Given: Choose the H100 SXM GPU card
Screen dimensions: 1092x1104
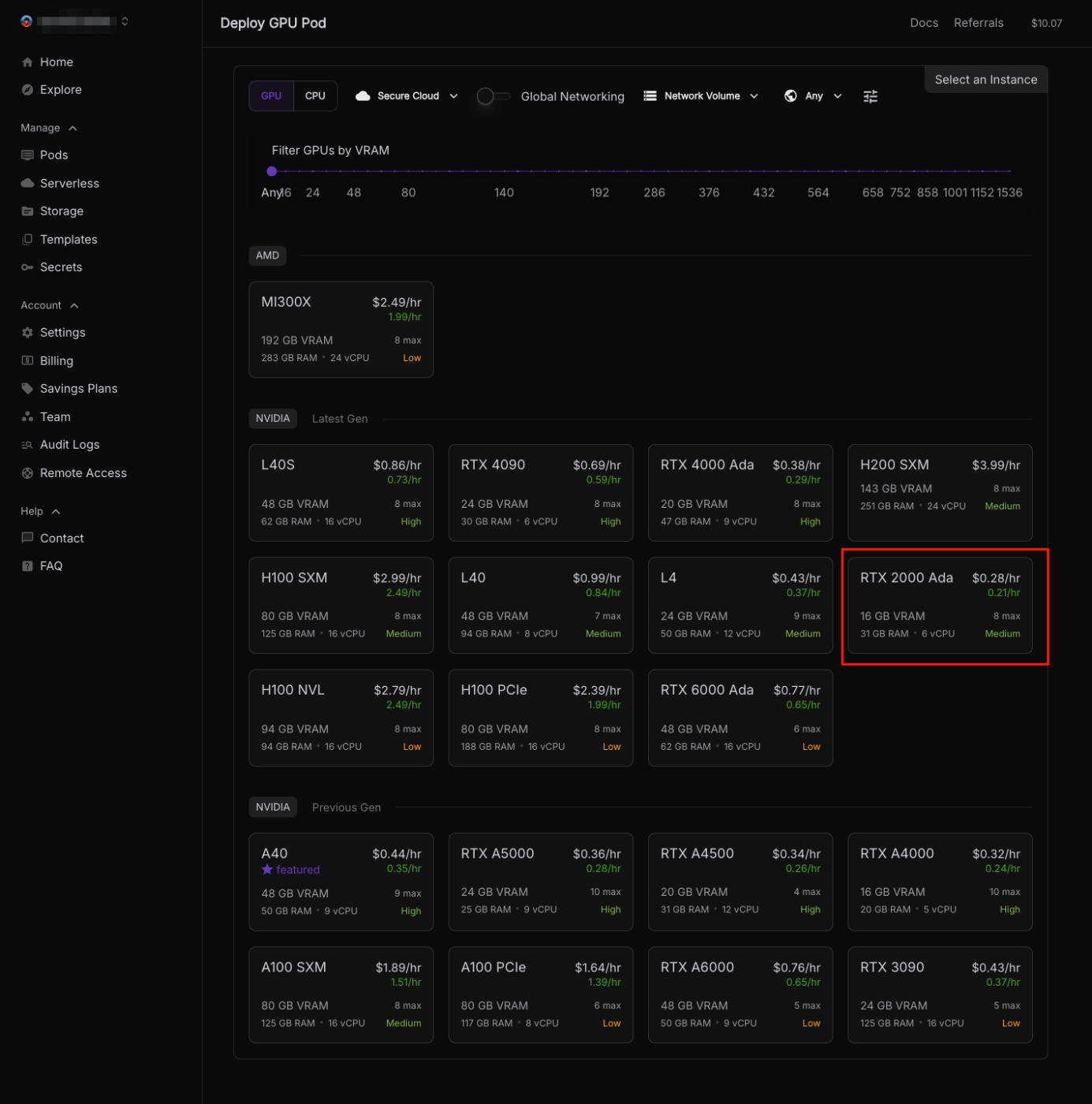Looking at the screenshot, I should coord(341,605).
